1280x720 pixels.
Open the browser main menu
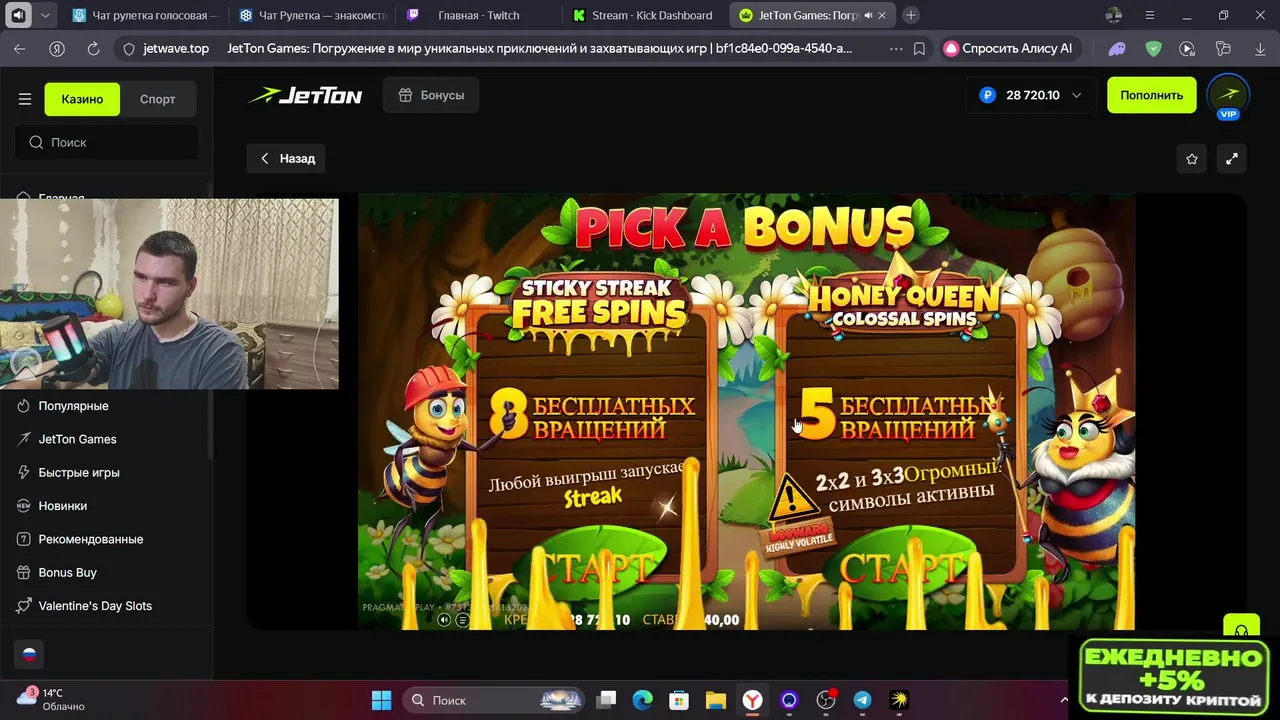1150,15
